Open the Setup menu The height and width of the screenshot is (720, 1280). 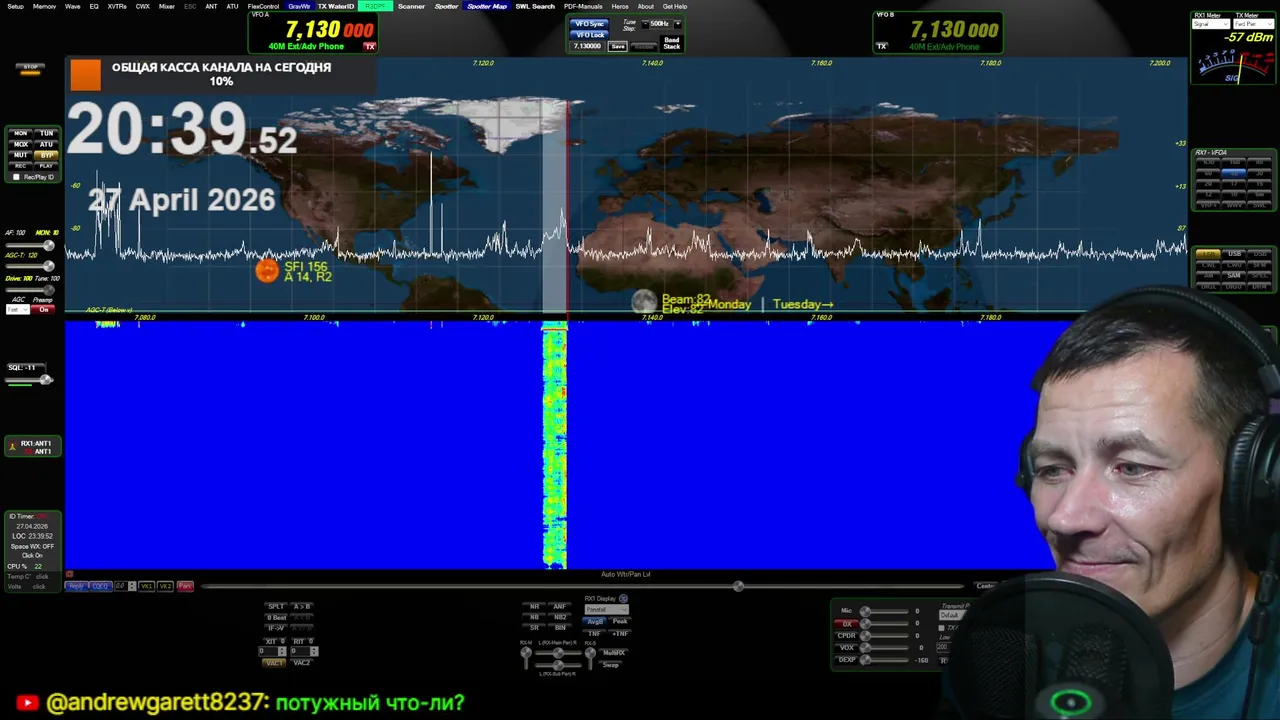[15, 6]
